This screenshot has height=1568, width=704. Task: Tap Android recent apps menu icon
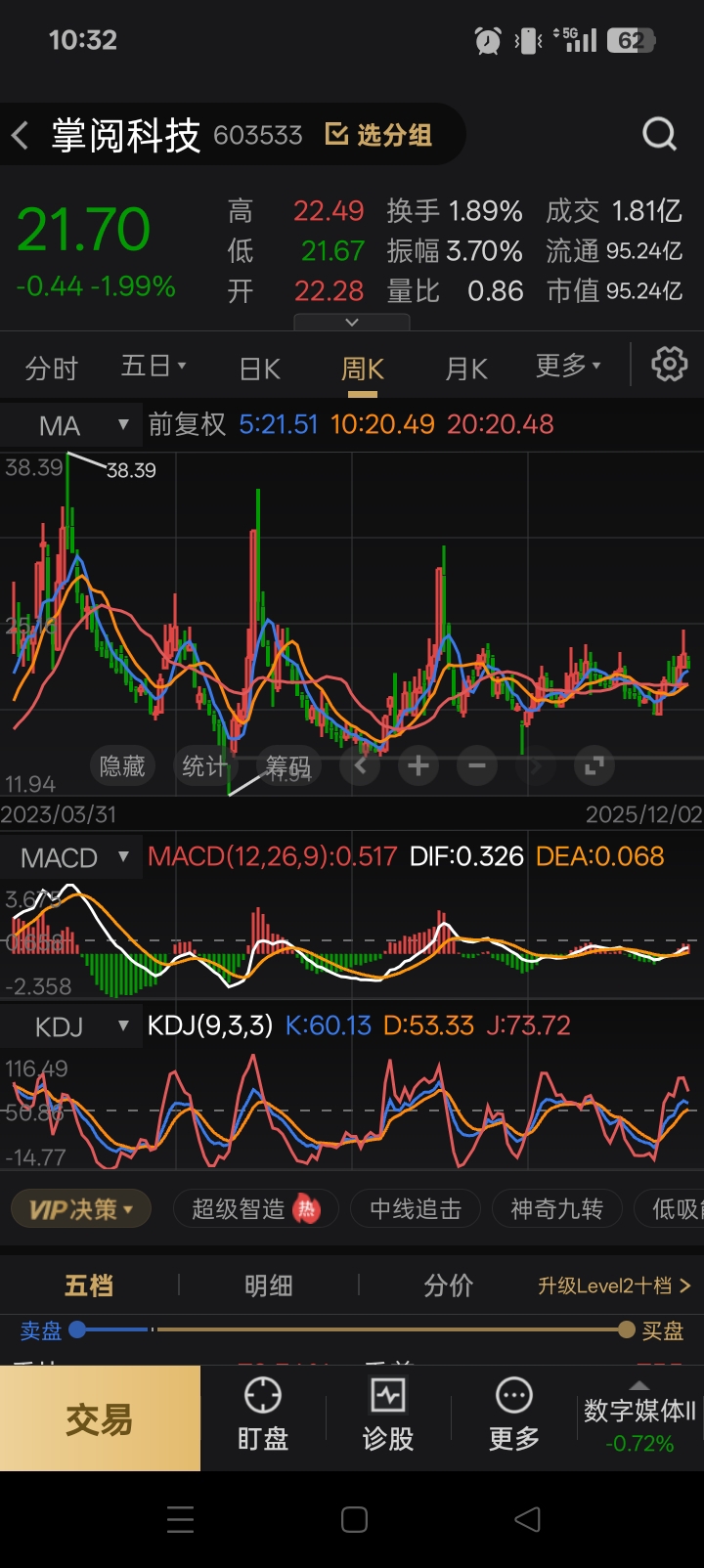(180, 1519)
